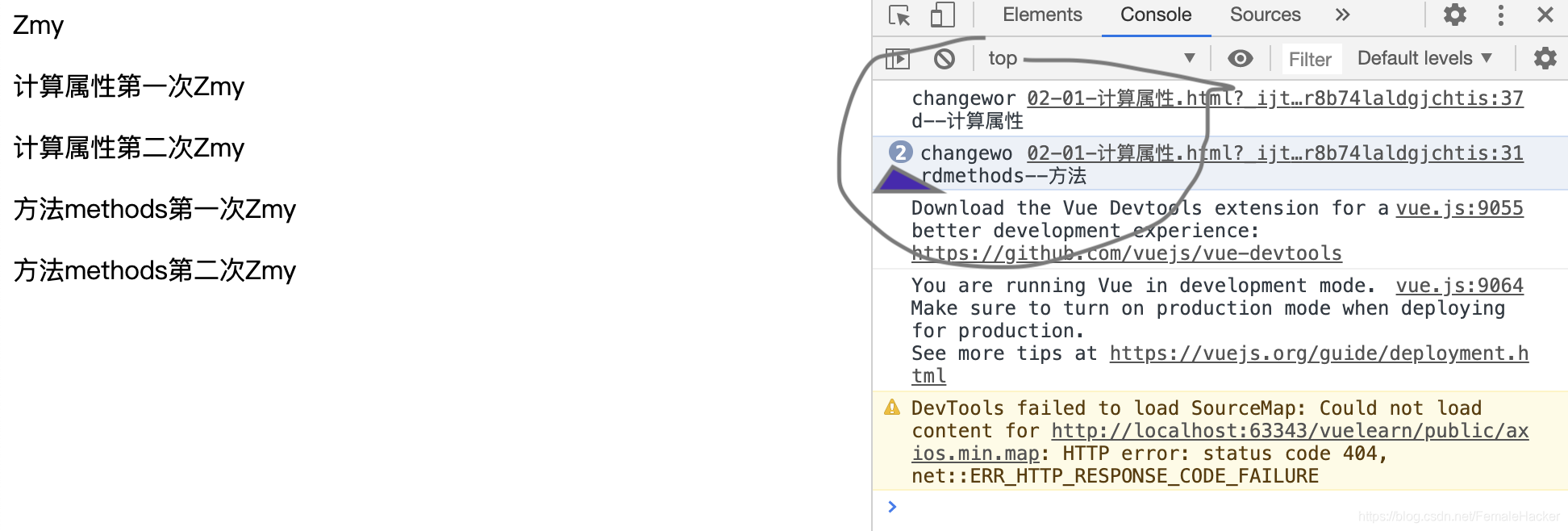Clear the console with the ban icon
Viewport: 1568px width, 531px height.
(945, 59)
